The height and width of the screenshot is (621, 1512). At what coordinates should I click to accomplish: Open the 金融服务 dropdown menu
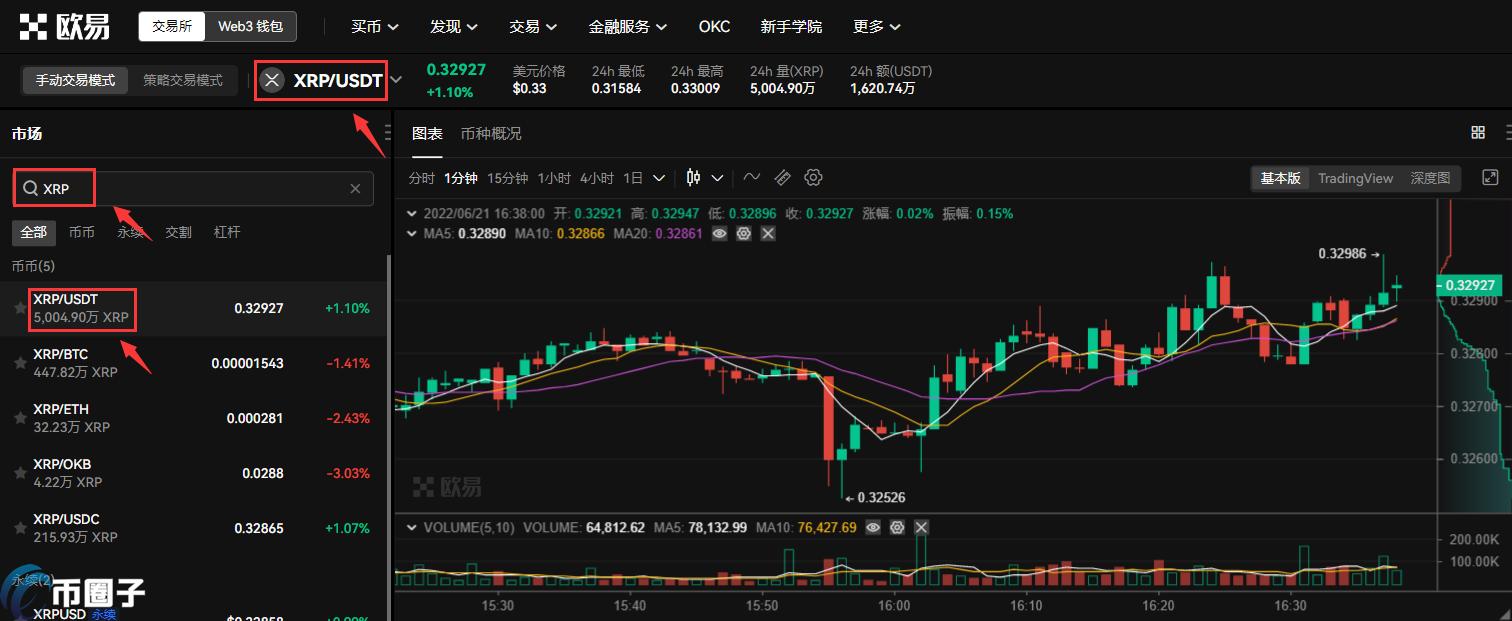[628, 27]
